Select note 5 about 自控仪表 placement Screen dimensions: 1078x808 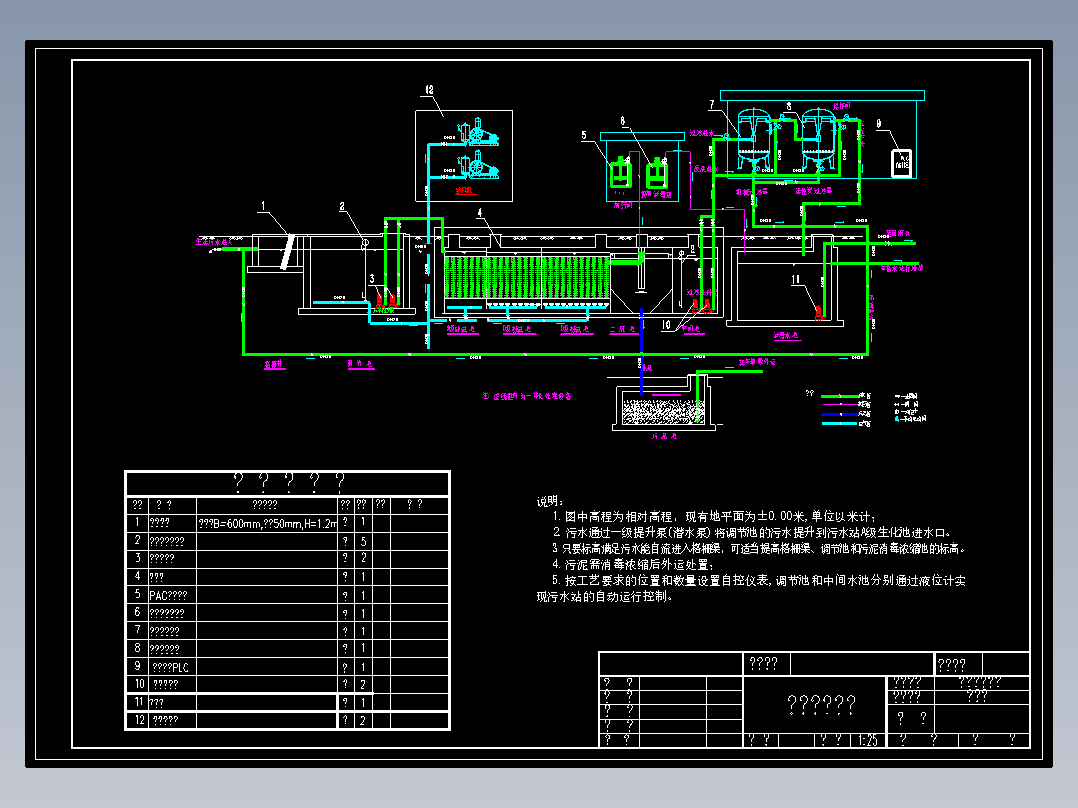[751, 589]
